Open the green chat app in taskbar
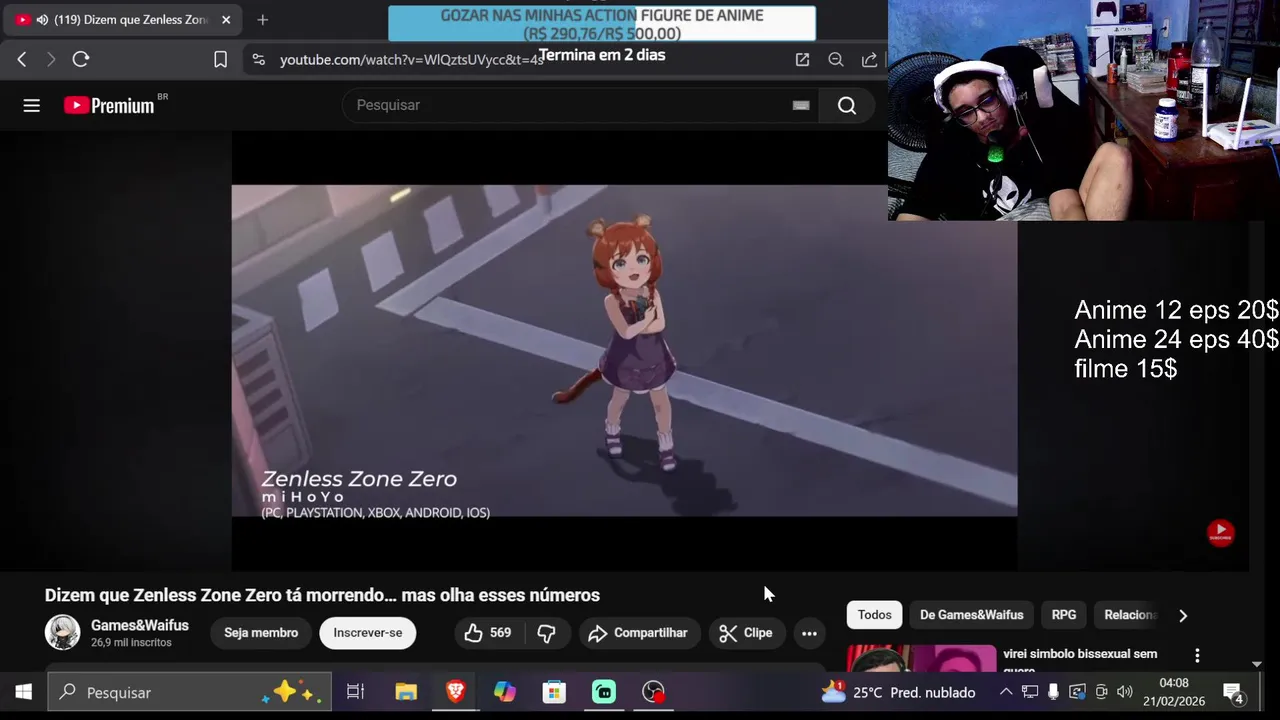Screen dimensions: 1280x720 (604, 692)
